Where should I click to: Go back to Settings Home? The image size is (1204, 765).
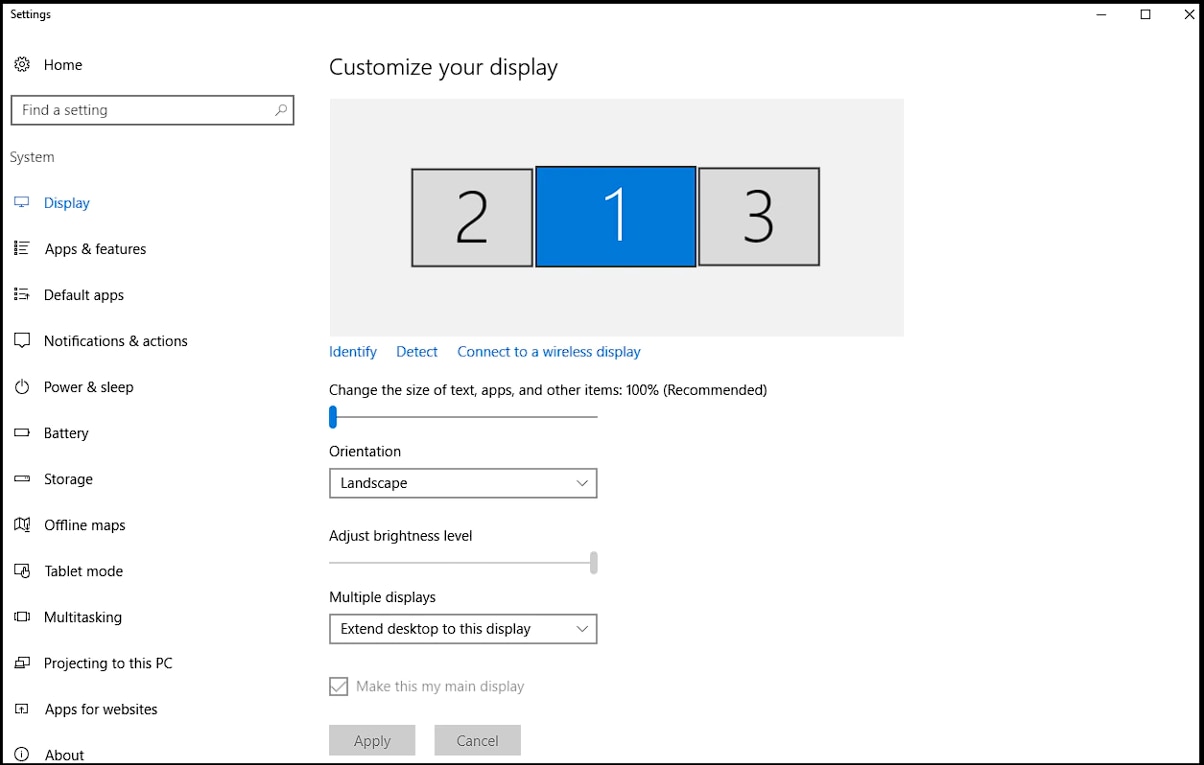pyautogui.click(x=63, y=64)
